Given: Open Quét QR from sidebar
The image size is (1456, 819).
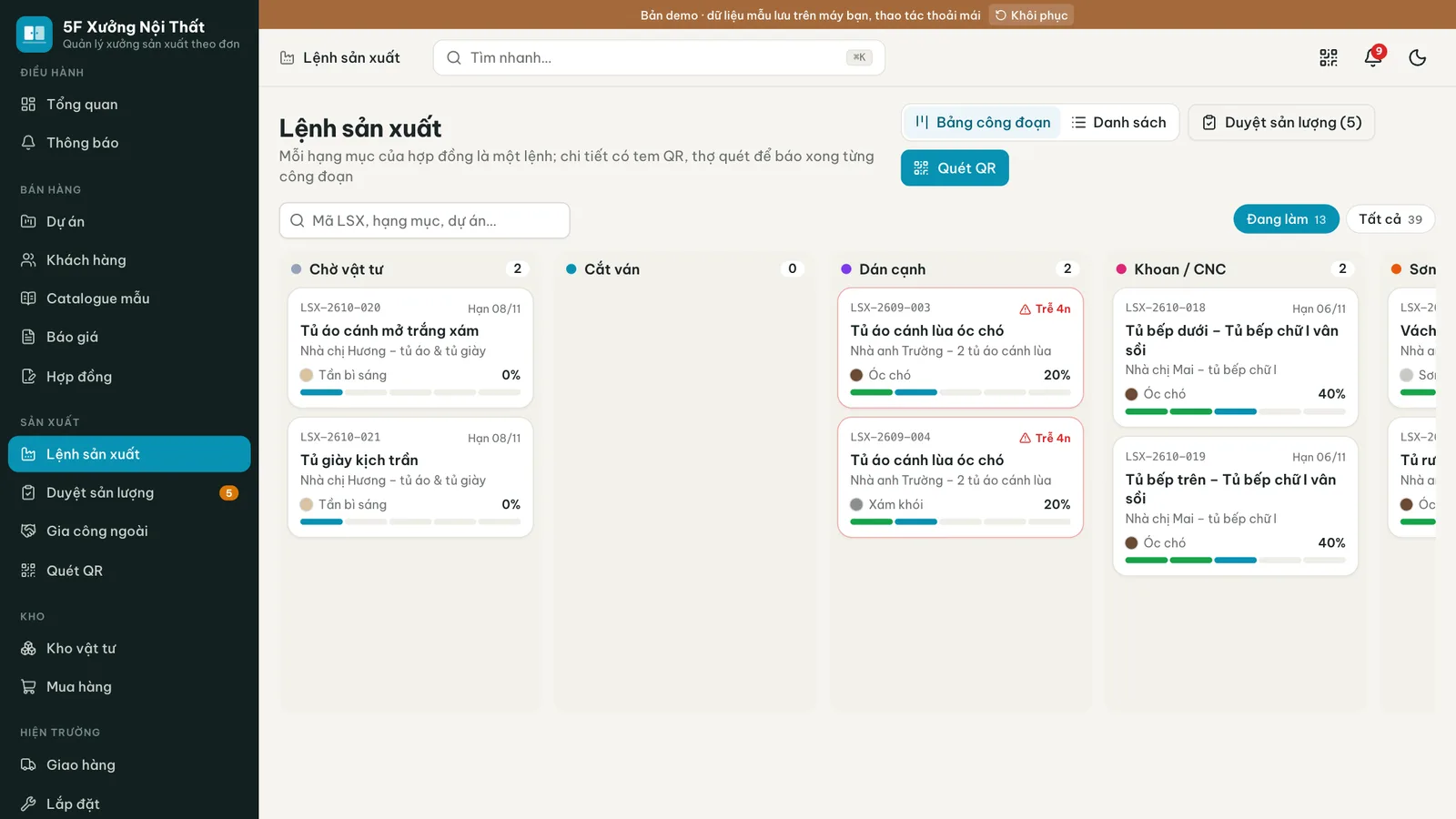Looking at the screenshot, I should tap(129, 571).
